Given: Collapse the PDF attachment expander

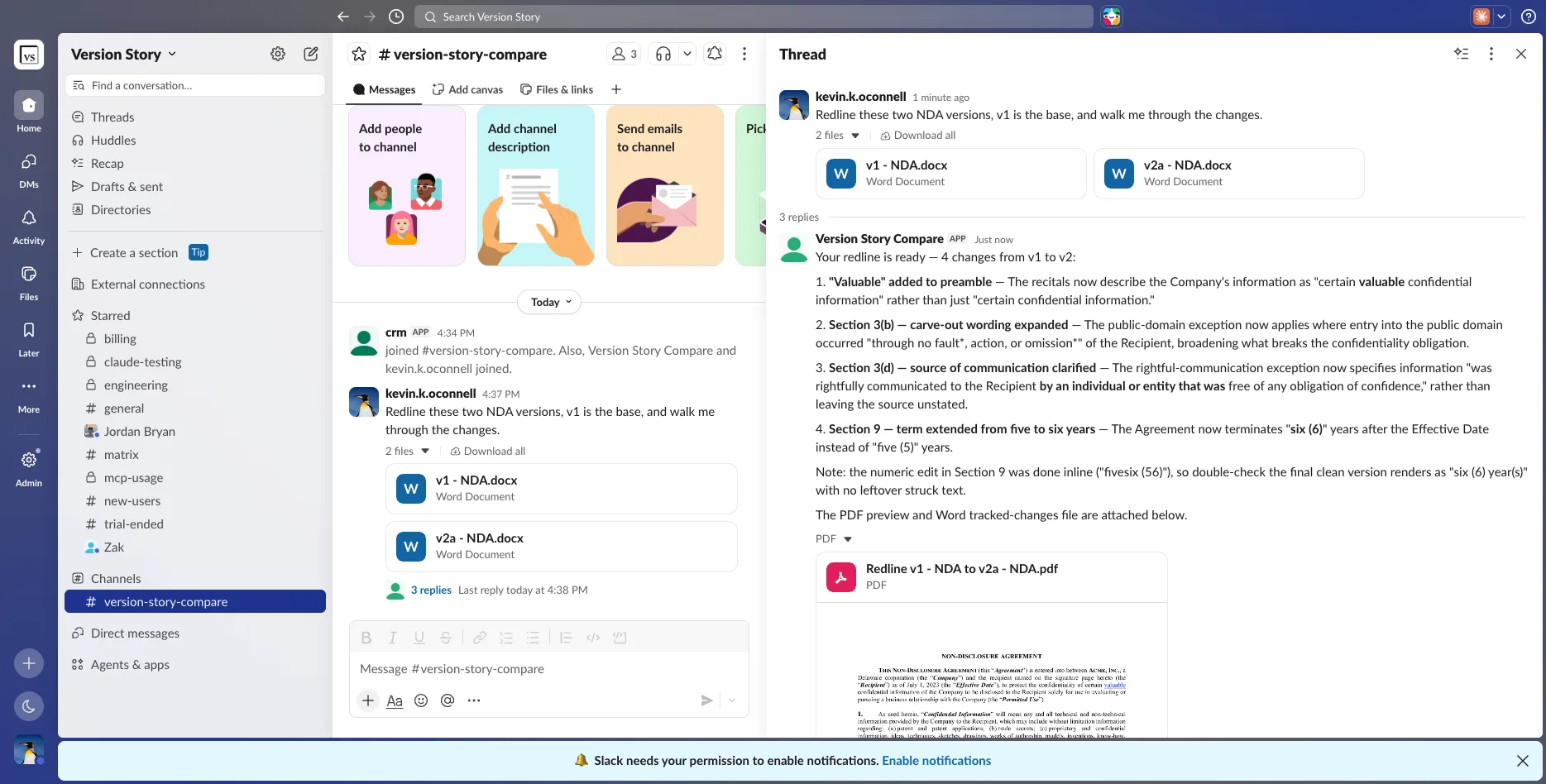Looking at the screenshot, I should point(848,539).
